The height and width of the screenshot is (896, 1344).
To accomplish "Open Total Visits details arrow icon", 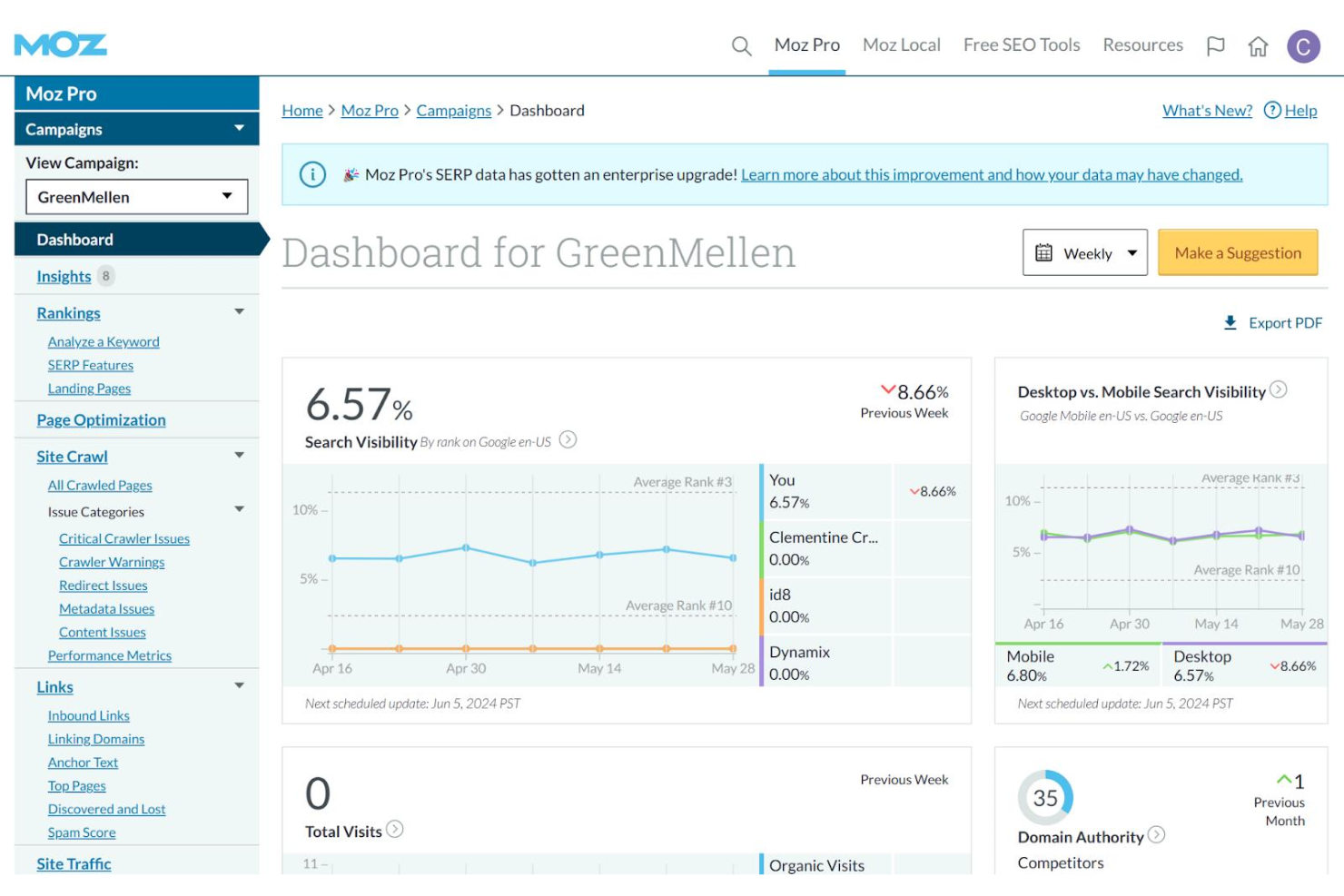I will coord(394,829).
